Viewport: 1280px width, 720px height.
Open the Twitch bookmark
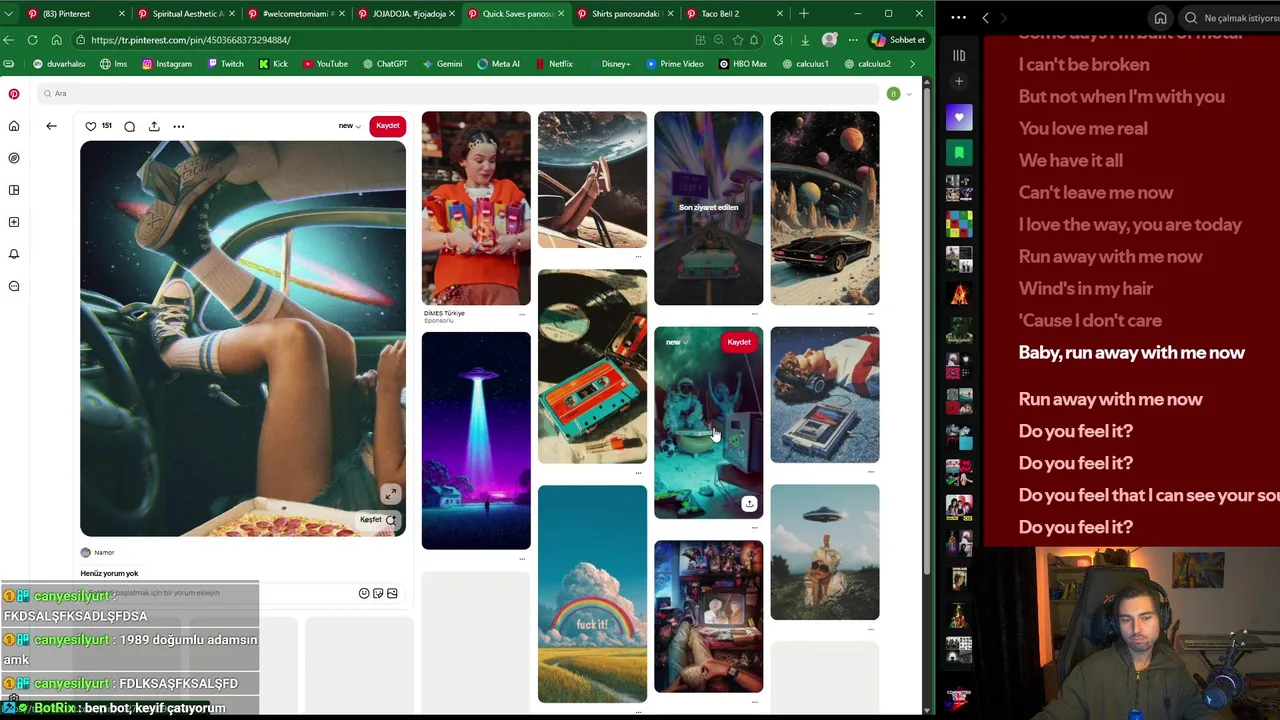[225, 64]
